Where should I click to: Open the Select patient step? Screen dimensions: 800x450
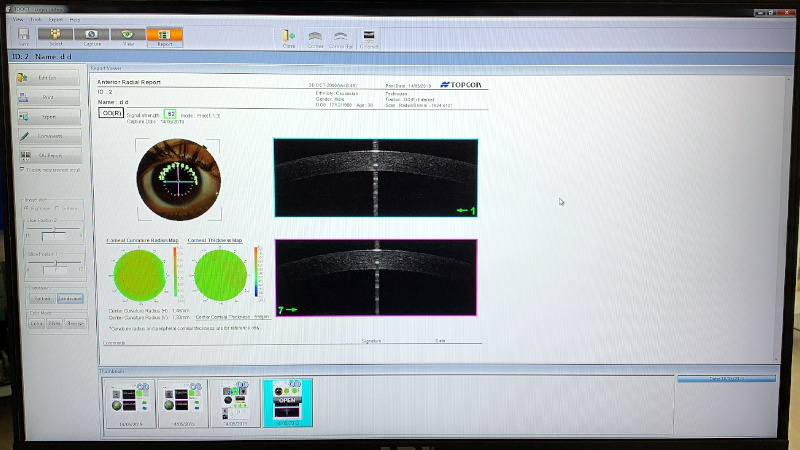[55, 36]
